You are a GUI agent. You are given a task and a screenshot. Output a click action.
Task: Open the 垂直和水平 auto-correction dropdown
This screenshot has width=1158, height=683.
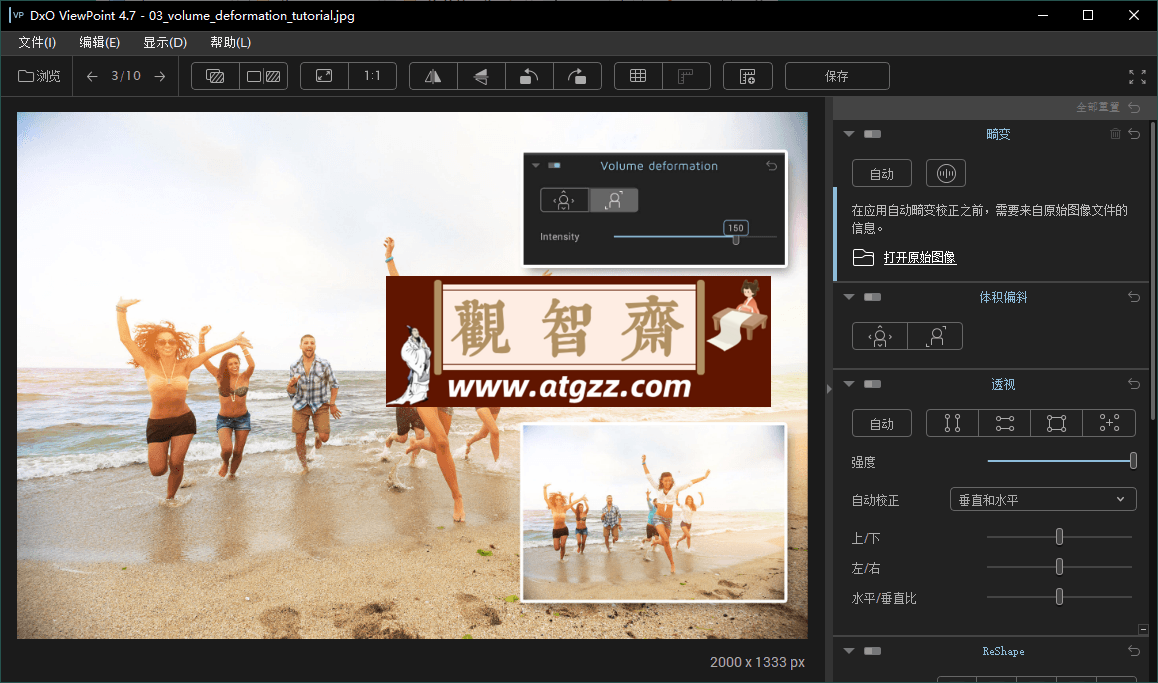pyautogui.click(x=1043, y=500)
